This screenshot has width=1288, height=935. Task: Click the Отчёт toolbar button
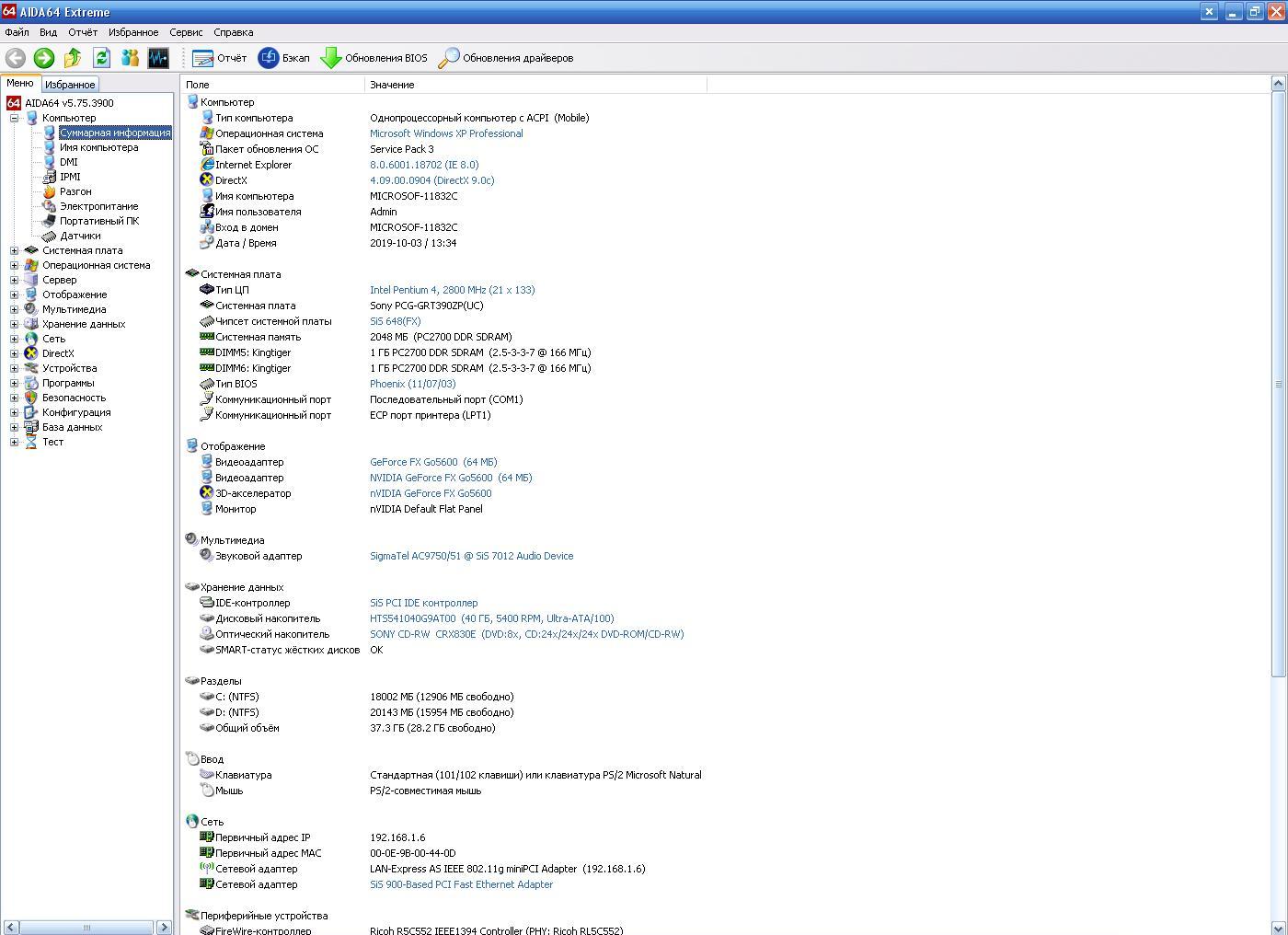(220, 58)
